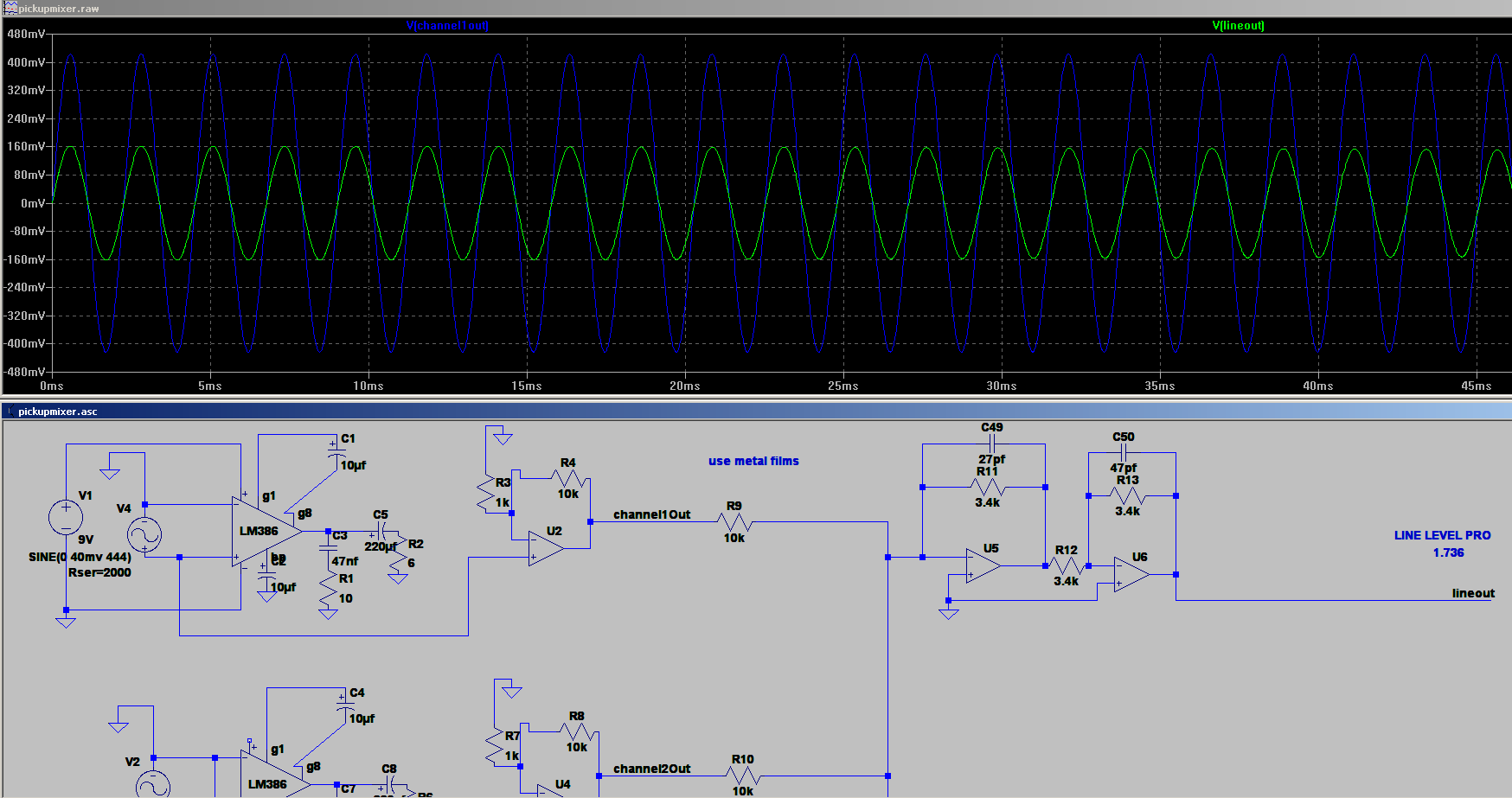1512x798 pixels.
Task: Click the '0ms' time axis label
Action: pos(52,386)
